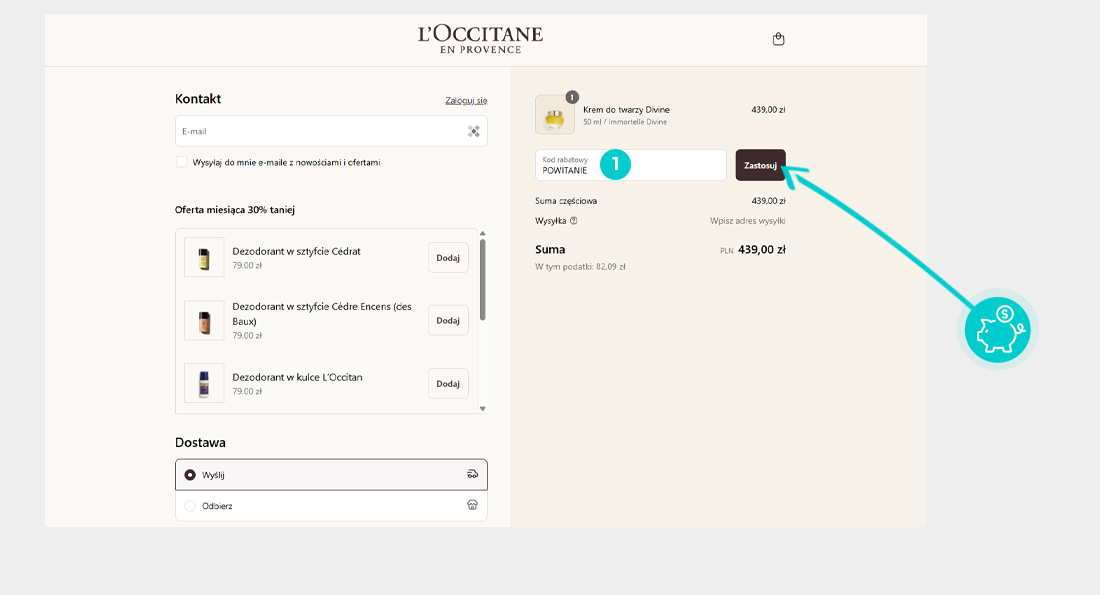Click the 'Dezodorant w sztyfcie Cédrat' name
The height and width of the screenshot is (595, 1100).
click(x=297, y=251)
